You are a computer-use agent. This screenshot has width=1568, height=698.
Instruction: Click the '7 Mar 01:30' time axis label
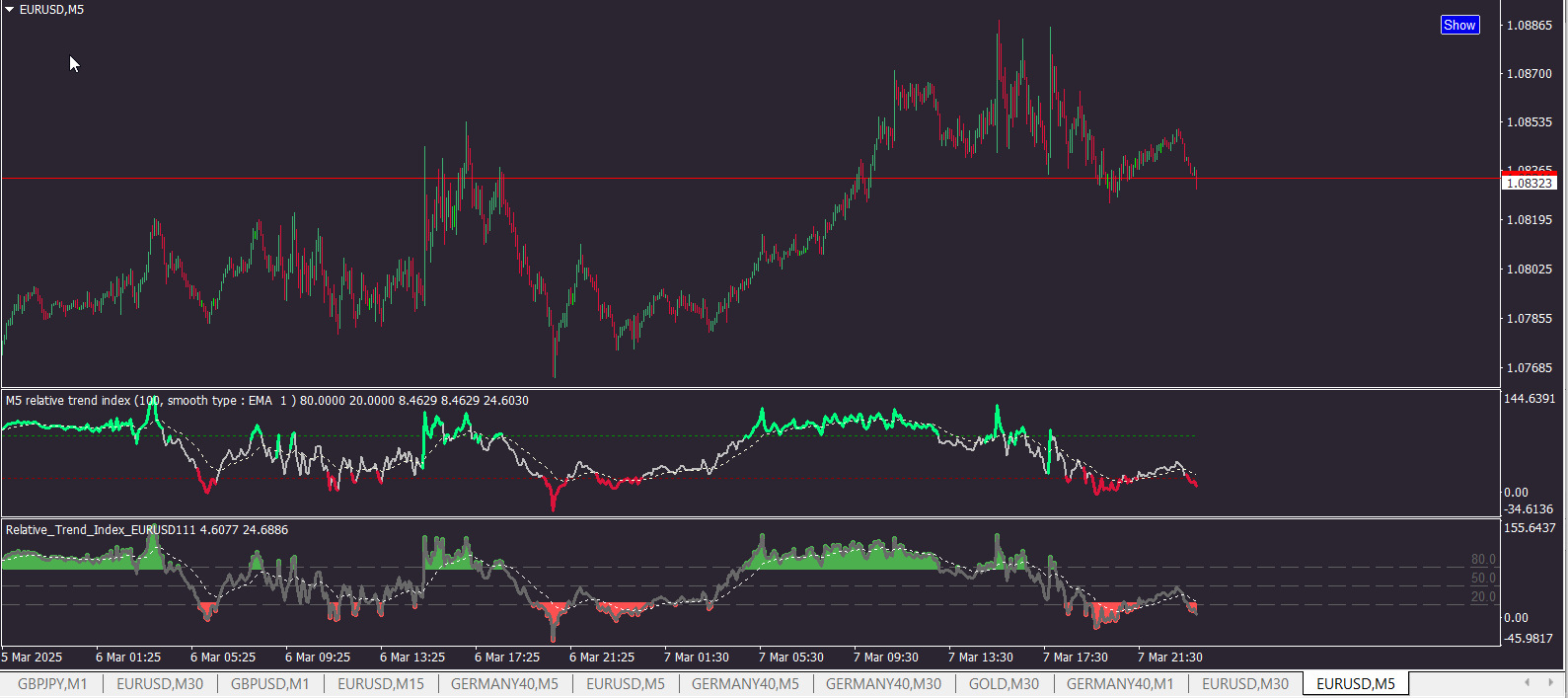(x=697, y=658)
